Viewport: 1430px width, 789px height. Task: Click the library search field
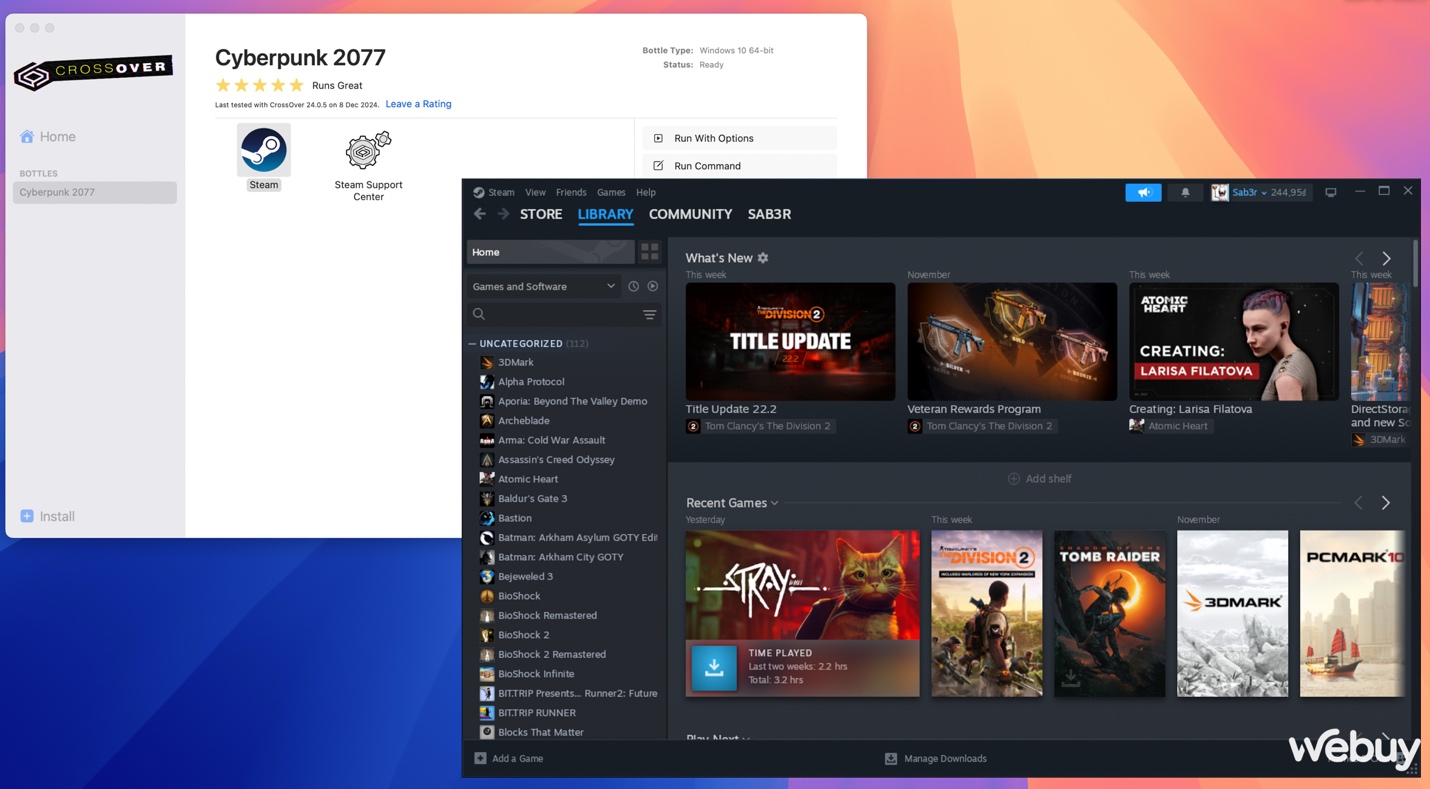(x=552, y=314)
